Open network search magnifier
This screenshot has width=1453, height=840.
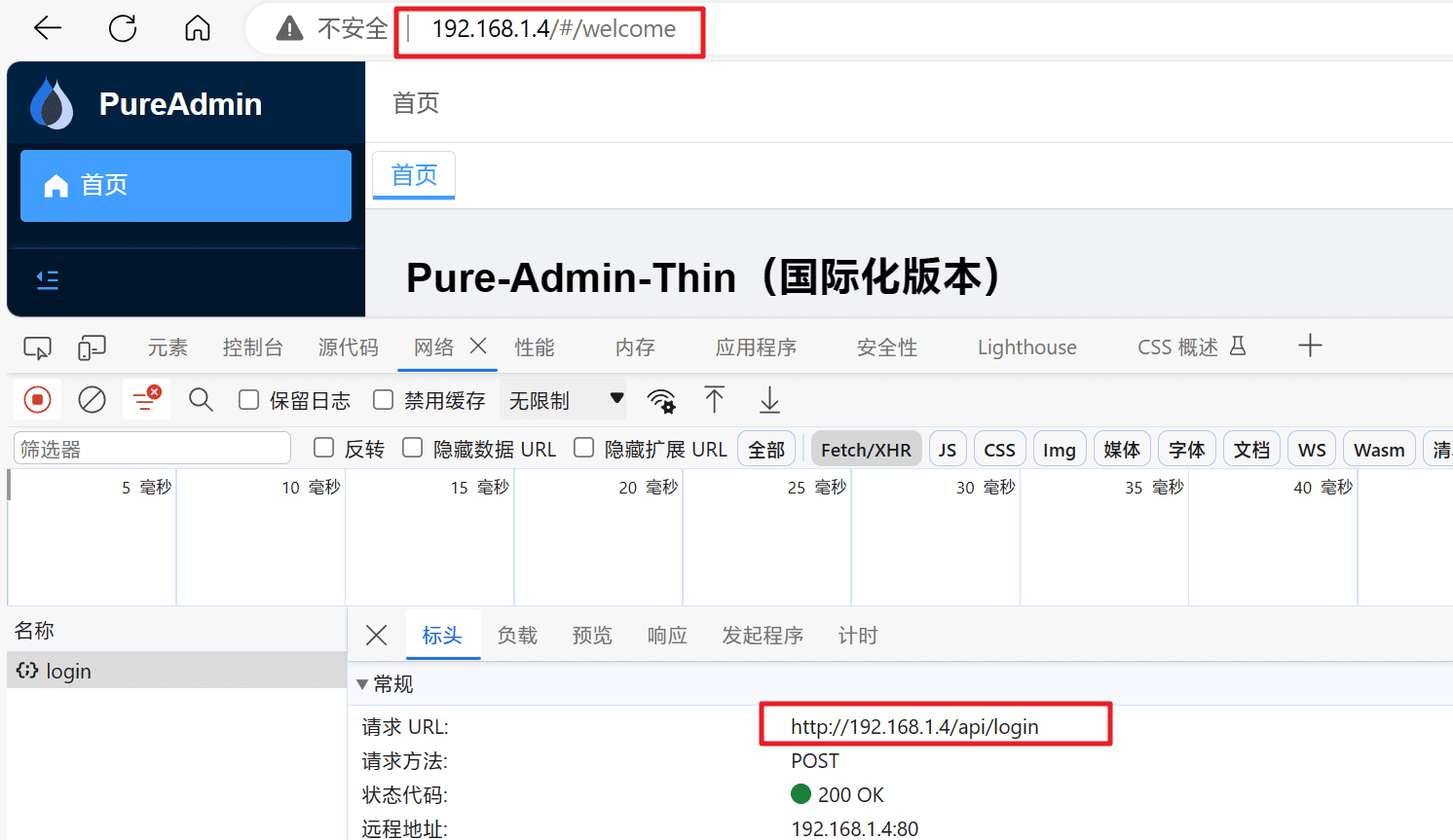[201, 400]
